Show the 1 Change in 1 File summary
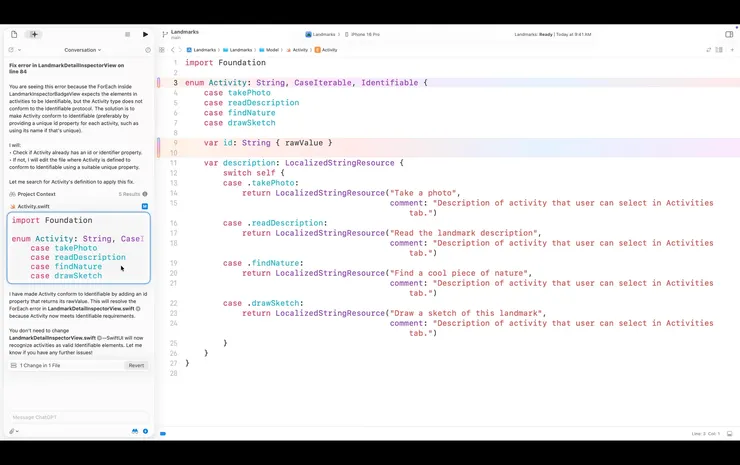This screenshot has height=465, width=740. click(x=40, y=365)
